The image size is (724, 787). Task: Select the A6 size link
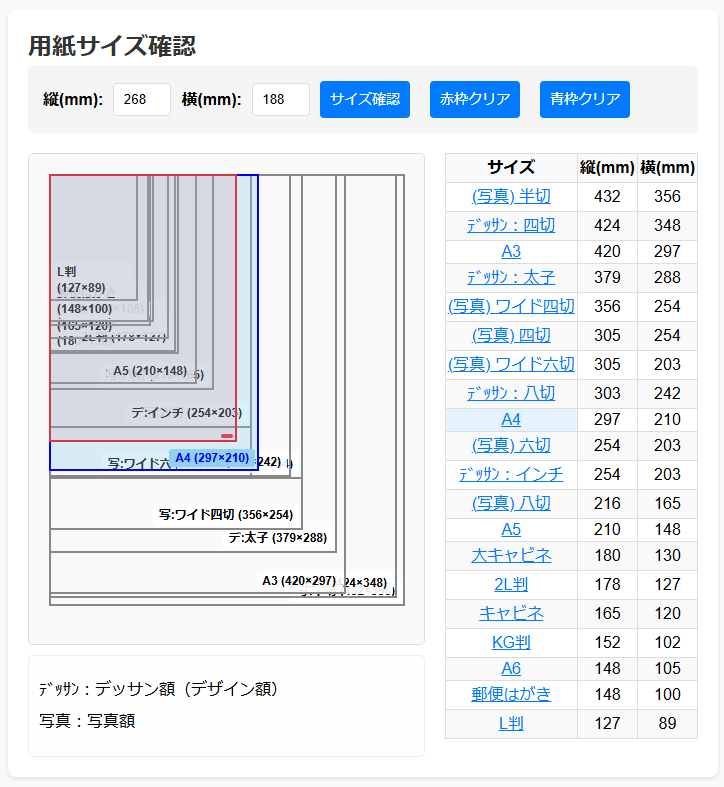point(511,669)
